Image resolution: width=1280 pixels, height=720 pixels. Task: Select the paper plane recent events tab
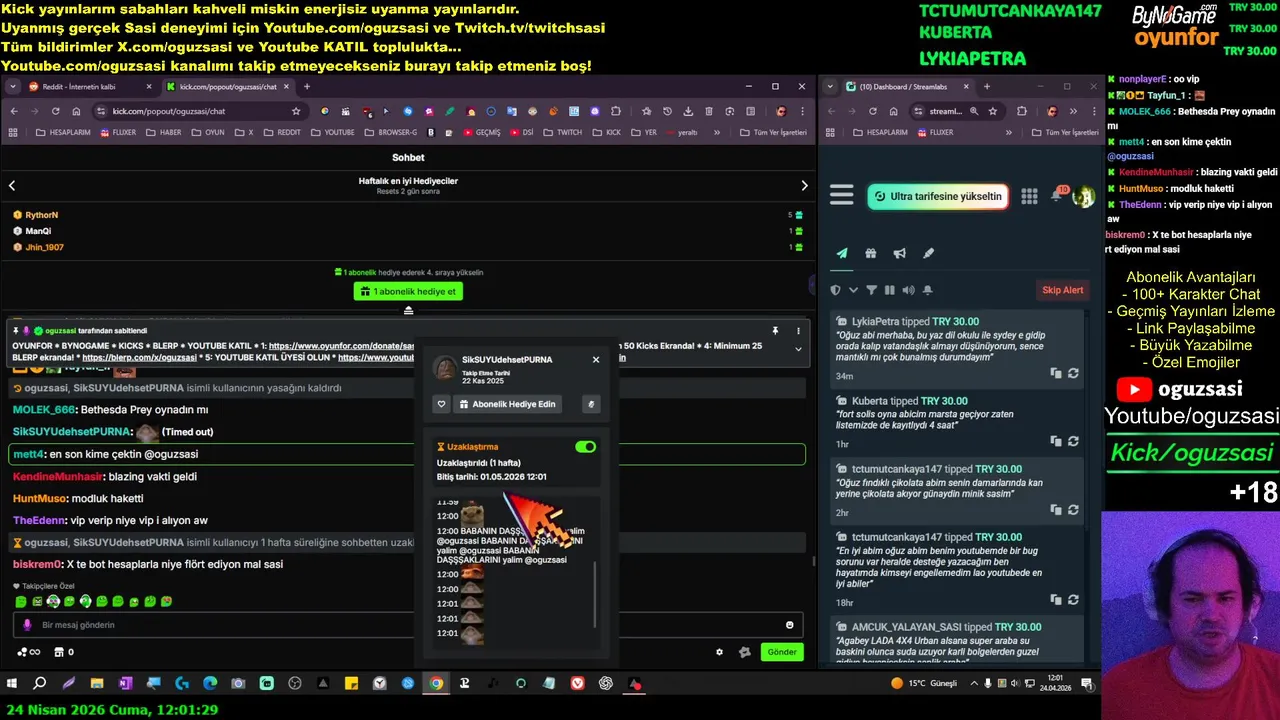(842, 253)
